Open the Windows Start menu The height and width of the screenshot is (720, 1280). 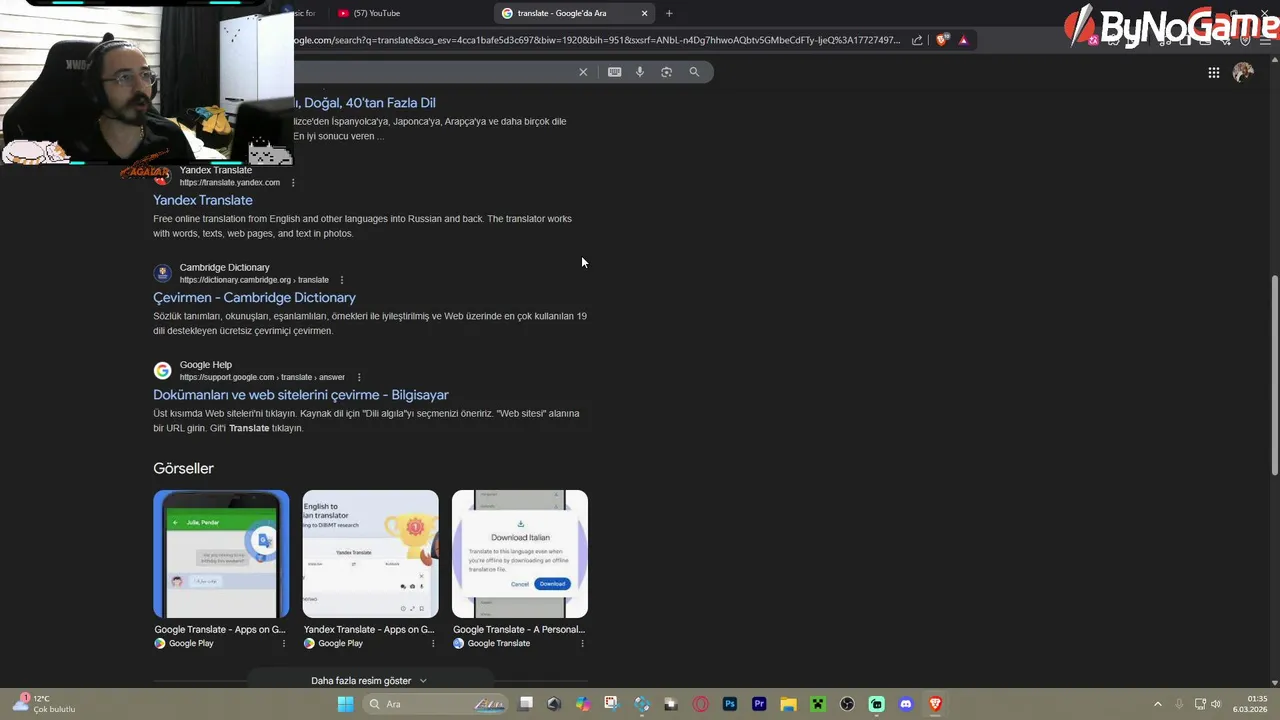[345, 704]
